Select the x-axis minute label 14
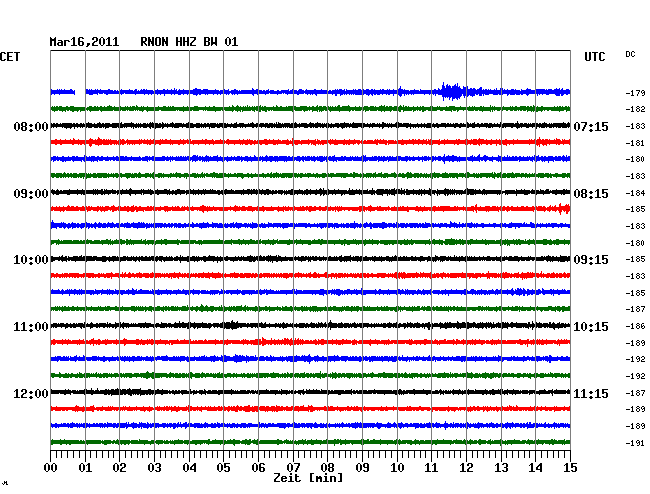 point(535,468)
